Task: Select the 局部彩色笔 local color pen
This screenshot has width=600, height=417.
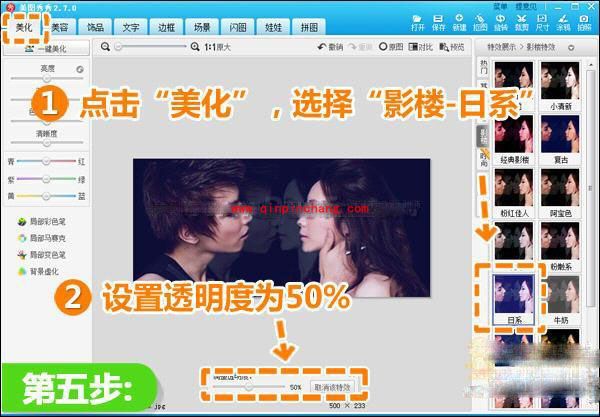Action: 42,221
